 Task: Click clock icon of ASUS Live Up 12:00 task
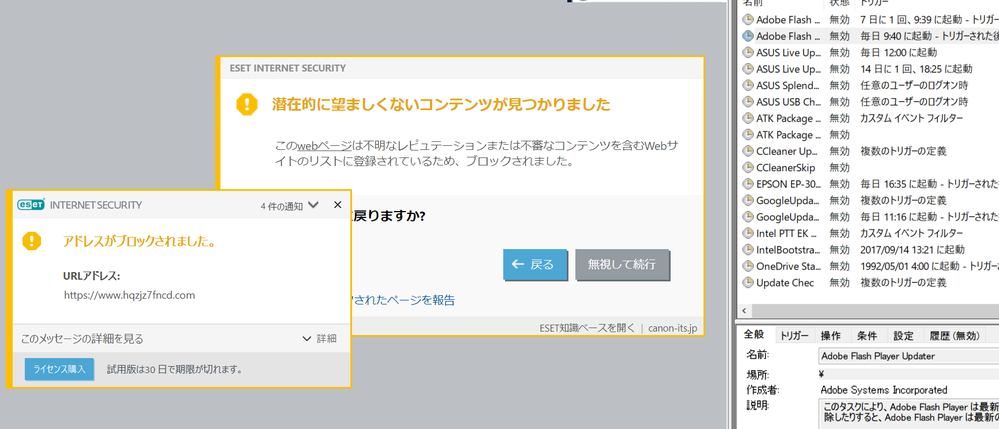(x=748, y=52)
